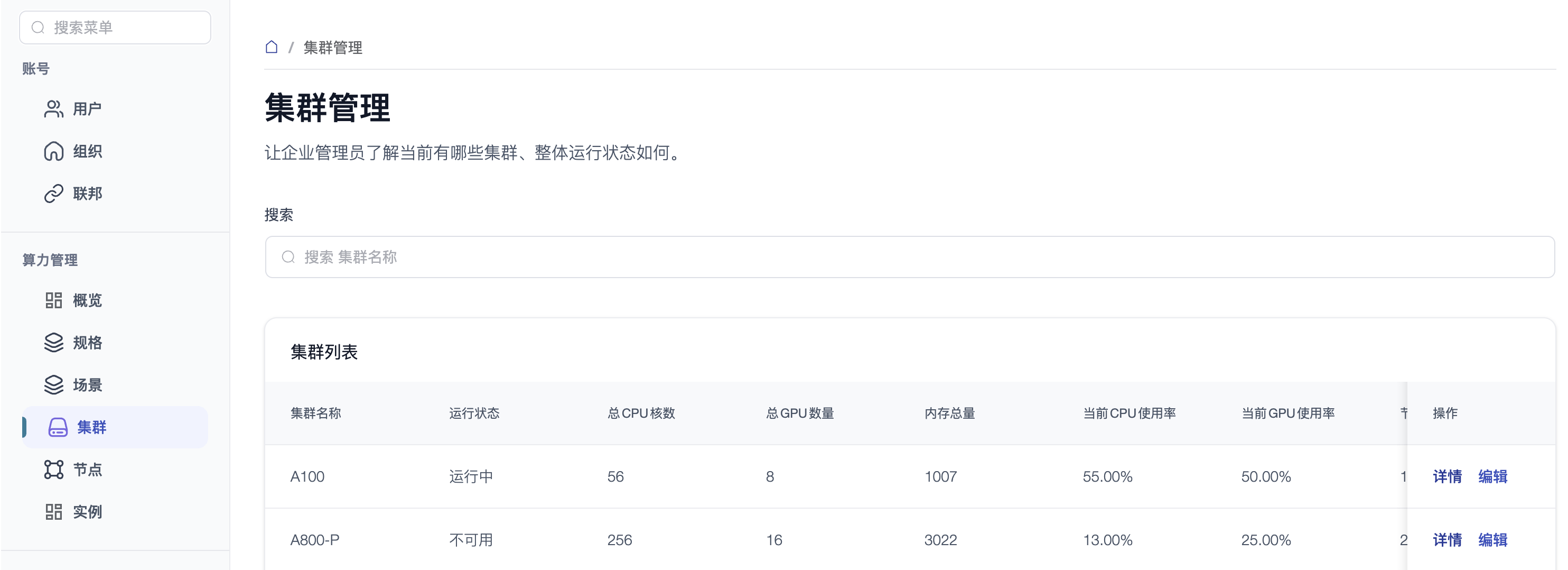View 详情 for cluster A800-P
Image resolution: width=1568 pixels, height=570 pixels.
[x=1447, y=539]
